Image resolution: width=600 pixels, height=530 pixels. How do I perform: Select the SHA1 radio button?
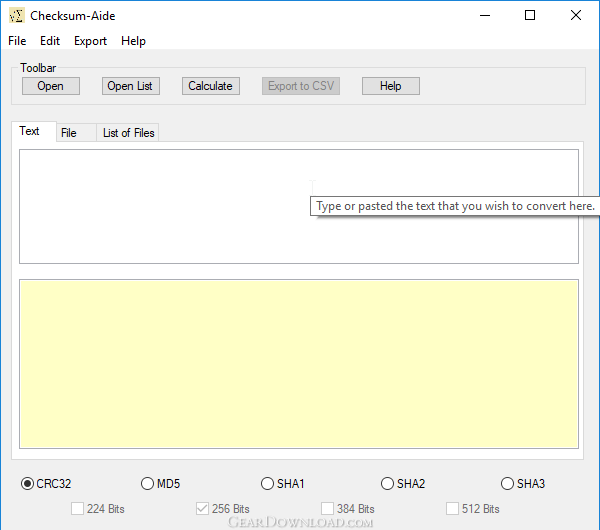click(282, 484)
